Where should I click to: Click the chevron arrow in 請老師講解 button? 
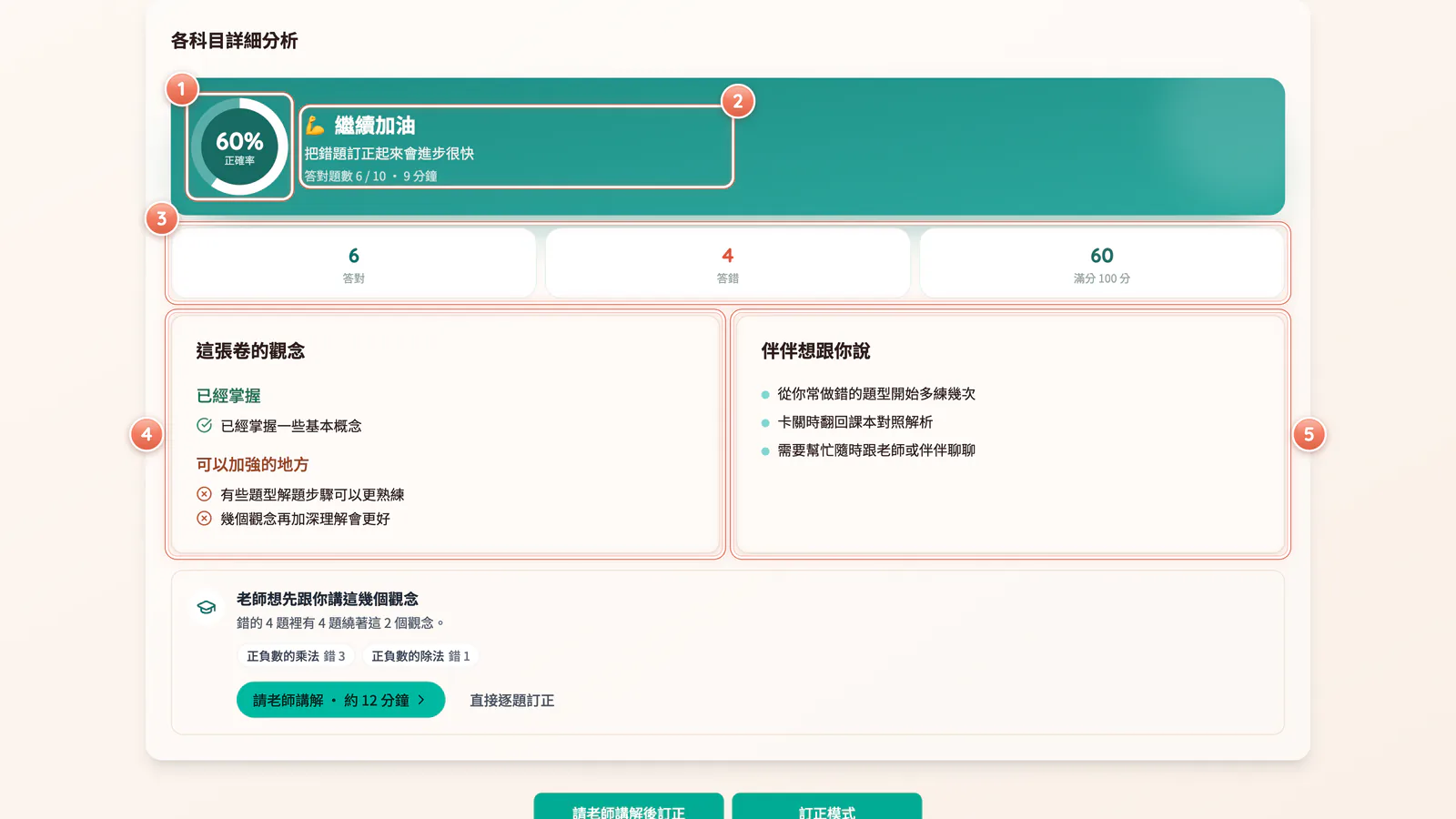click(x=421, y=700)
